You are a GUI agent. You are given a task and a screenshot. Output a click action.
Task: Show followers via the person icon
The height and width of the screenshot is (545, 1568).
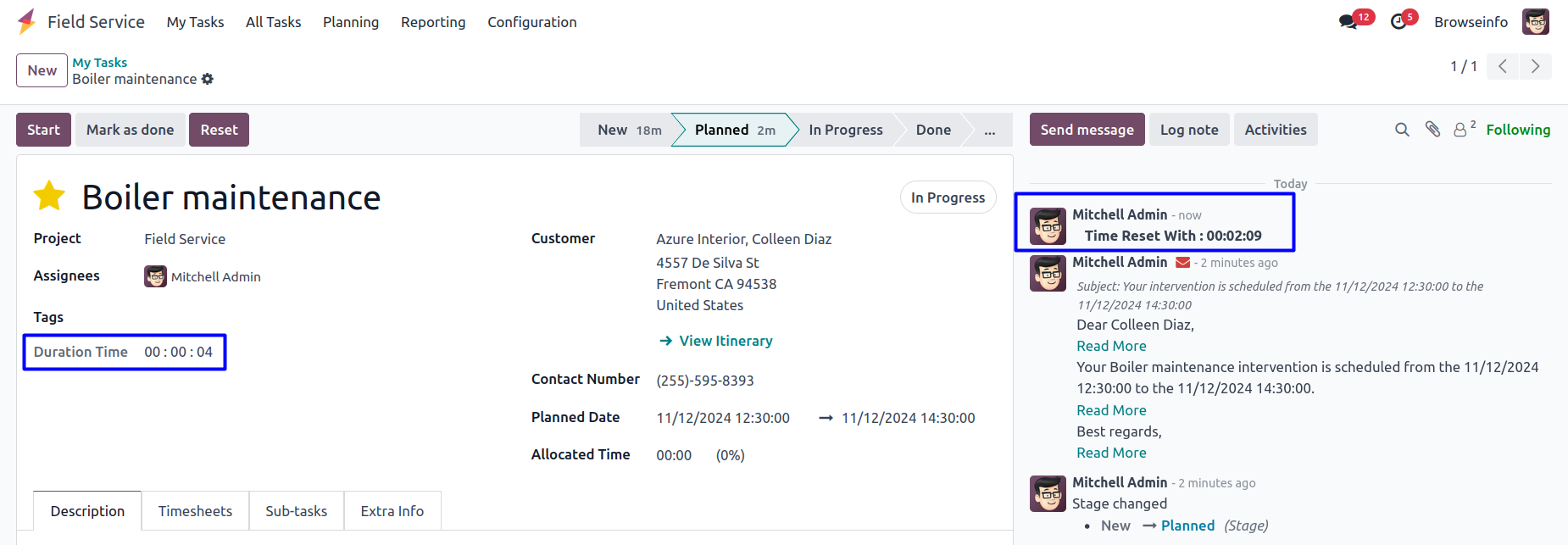(1460, 130)
